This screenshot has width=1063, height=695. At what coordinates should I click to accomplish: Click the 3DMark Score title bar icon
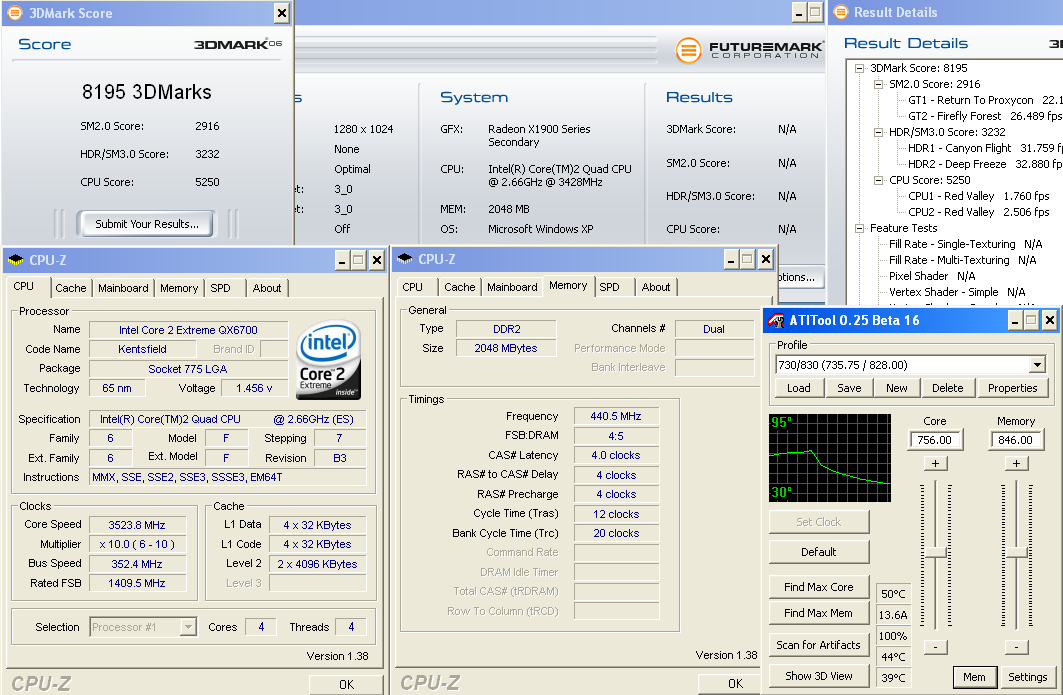point(14,13)
